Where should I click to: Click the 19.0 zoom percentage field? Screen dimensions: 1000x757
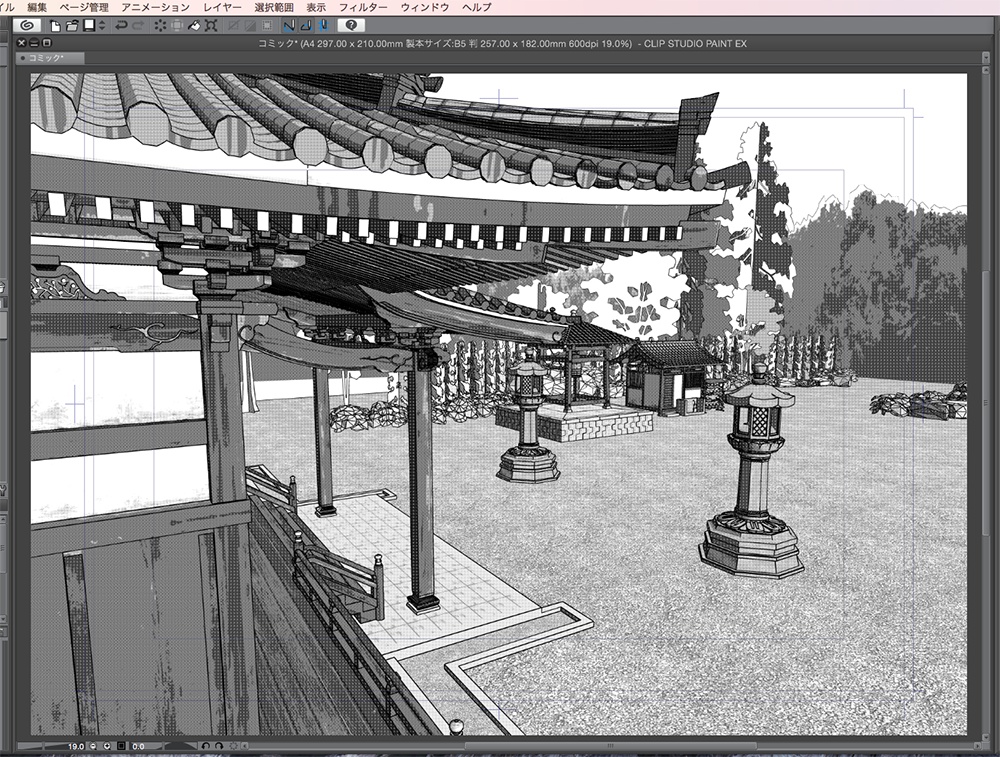[x=76, y=746]
